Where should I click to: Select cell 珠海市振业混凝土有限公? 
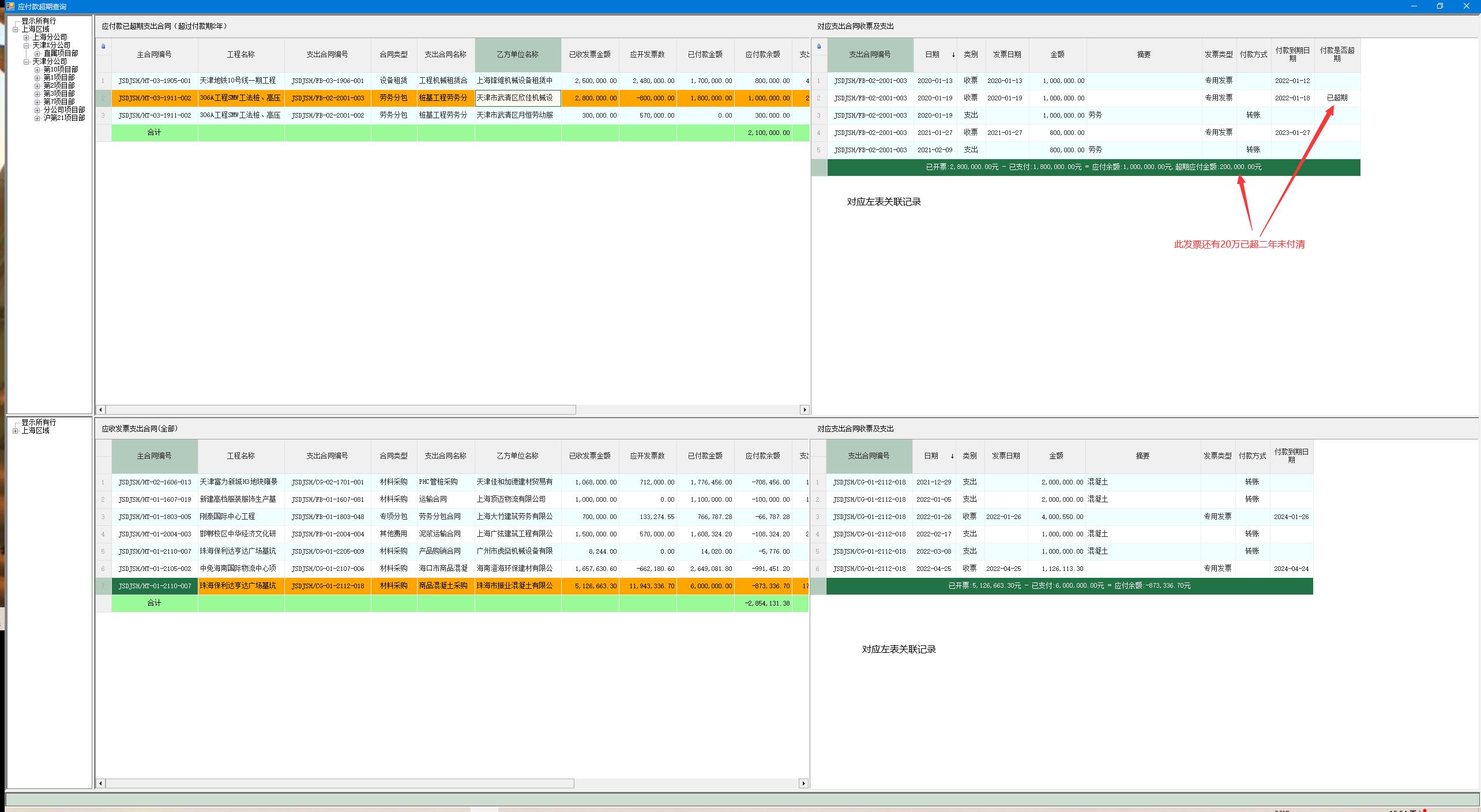[x=518, y=586]
